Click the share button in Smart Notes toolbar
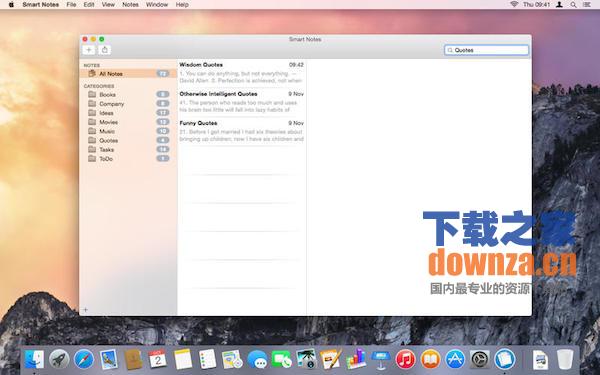The image size is (600, 375). pos(104,50)
